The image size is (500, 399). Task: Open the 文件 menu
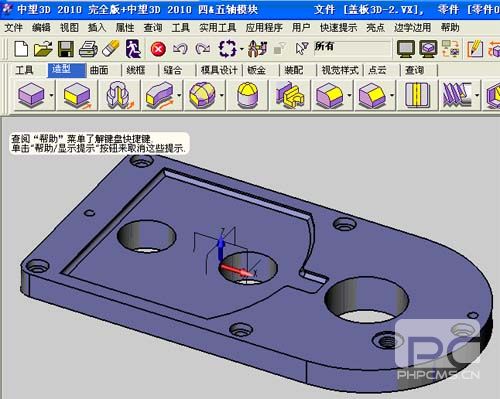click(x=13, y=27)
